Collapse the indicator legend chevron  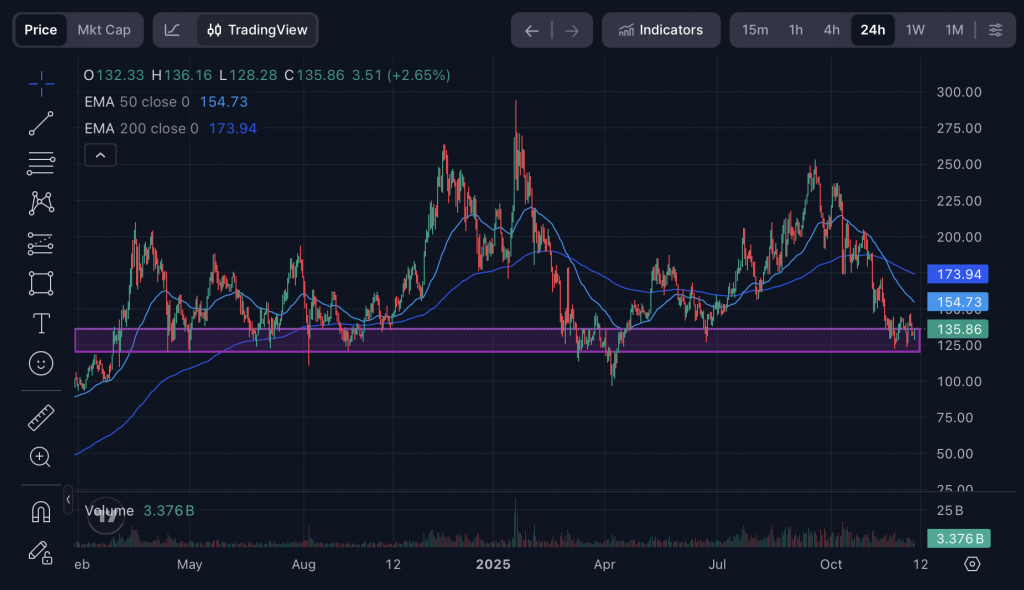click(x=101, y=155)
